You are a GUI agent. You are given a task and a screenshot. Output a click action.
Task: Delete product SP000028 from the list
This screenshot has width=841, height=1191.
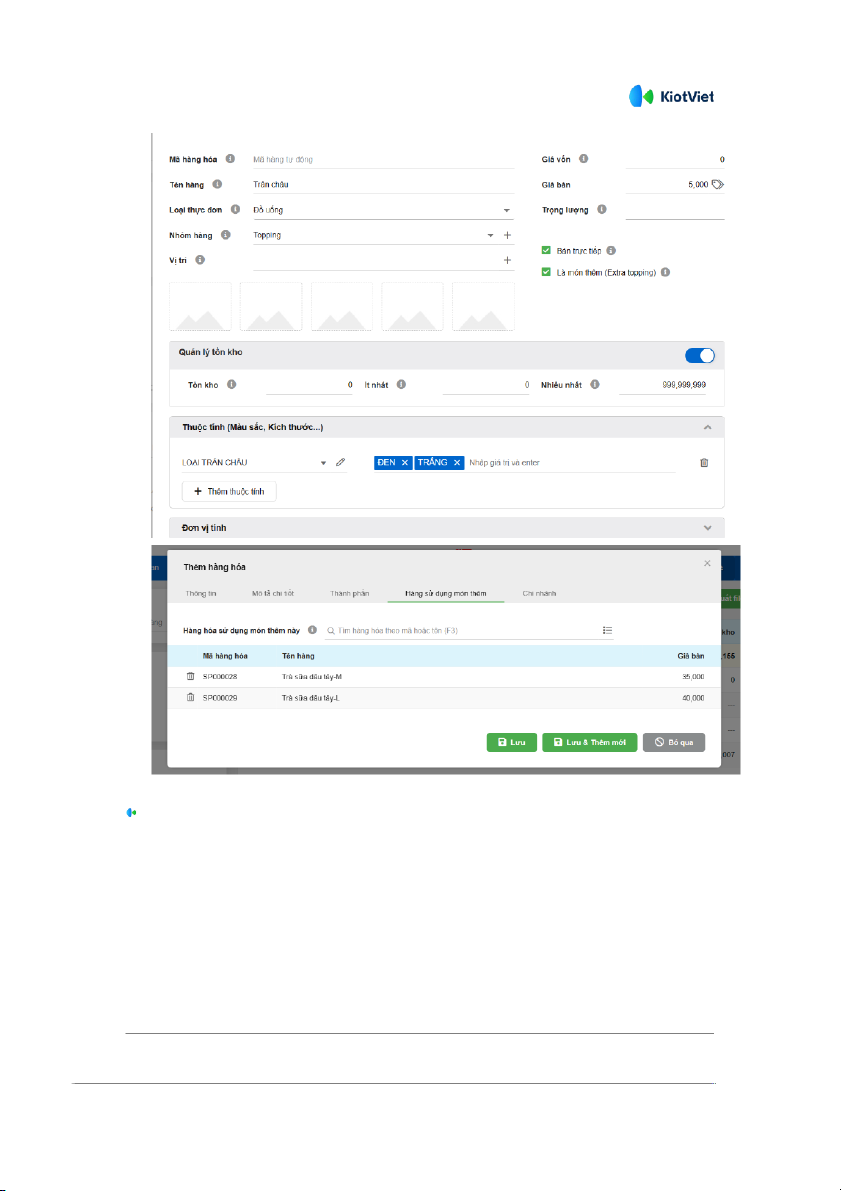(x=191, y=677)
